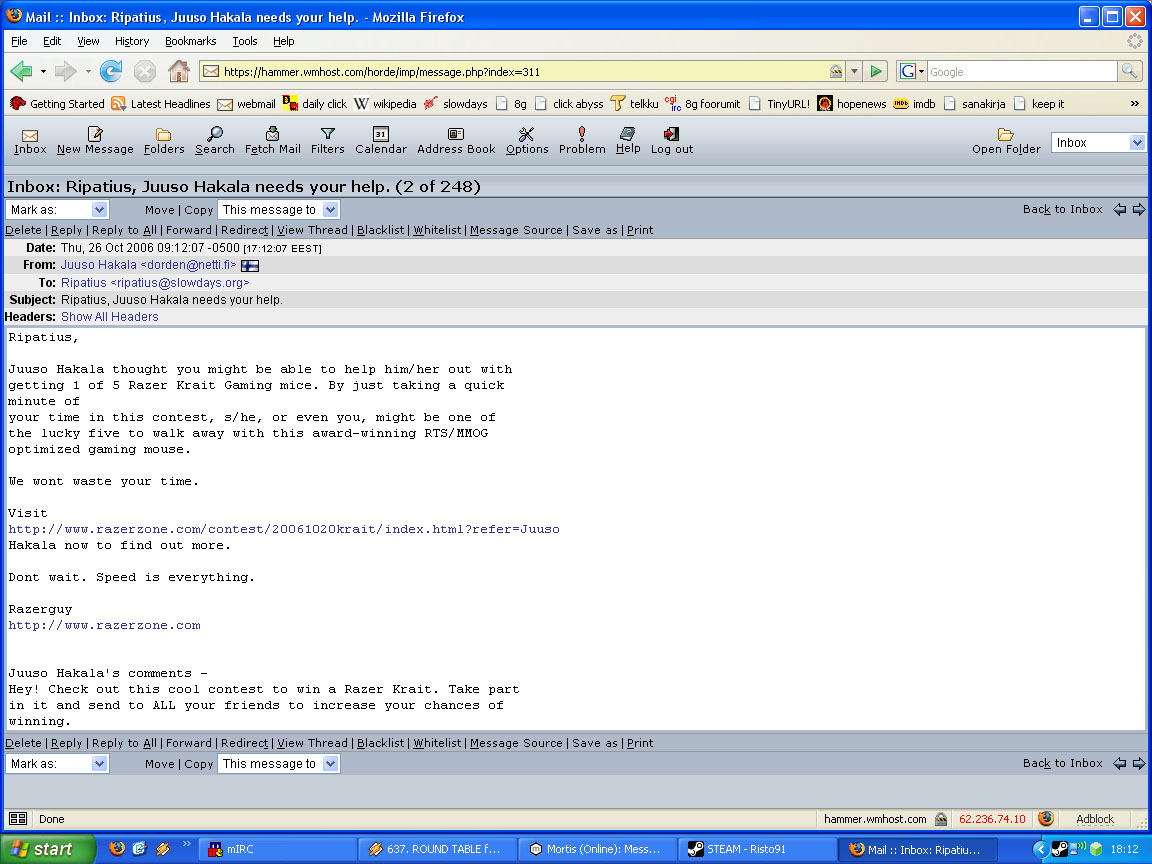Show more bookmarks chevron
The height and width of the screenshot is (864, 1152).
[x=1134, y=104]
